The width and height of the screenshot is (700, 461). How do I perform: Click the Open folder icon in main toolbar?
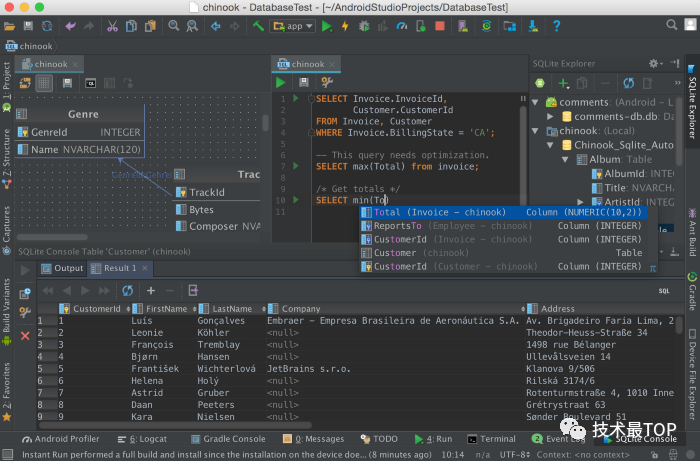(9, 26)
